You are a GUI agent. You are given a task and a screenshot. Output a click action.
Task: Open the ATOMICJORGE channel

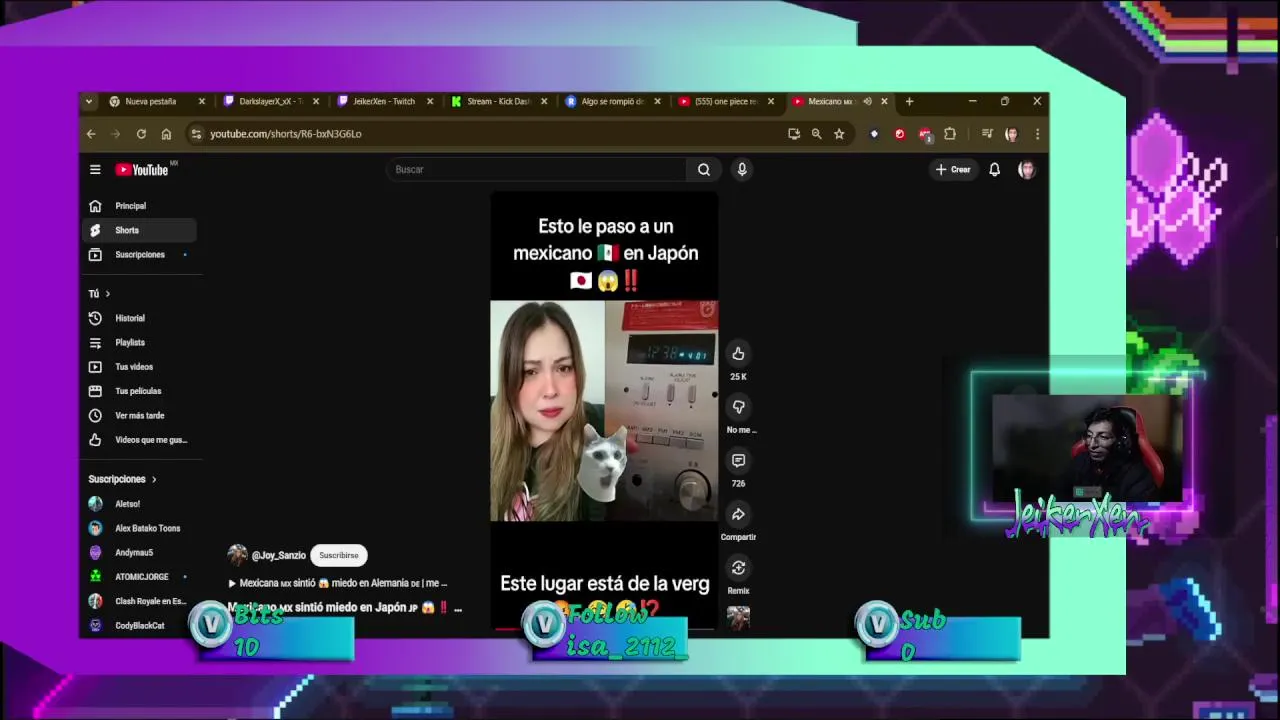tap(139, 577)
